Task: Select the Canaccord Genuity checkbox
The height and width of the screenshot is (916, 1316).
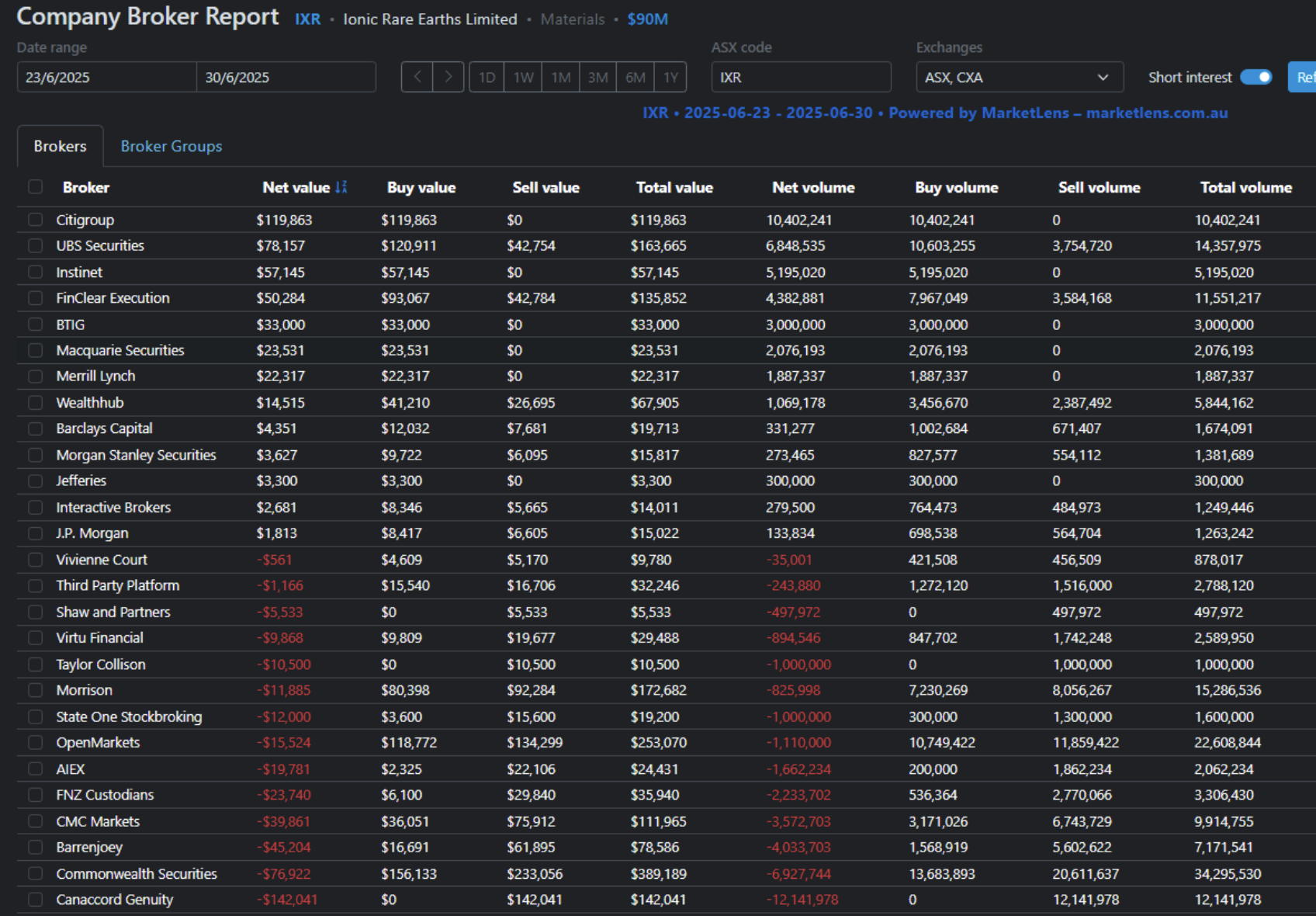Action: click(x=35, y=900)
